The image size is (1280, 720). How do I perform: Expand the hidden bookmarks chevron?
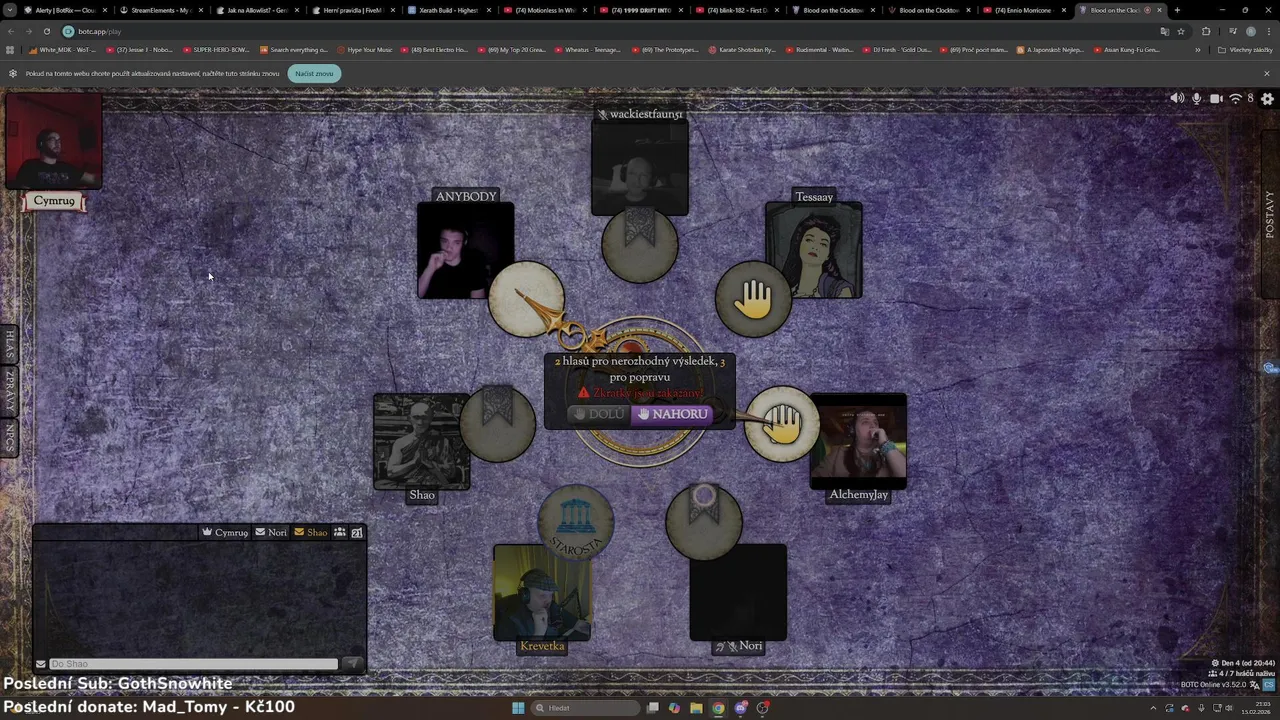tap(1198, 49)
